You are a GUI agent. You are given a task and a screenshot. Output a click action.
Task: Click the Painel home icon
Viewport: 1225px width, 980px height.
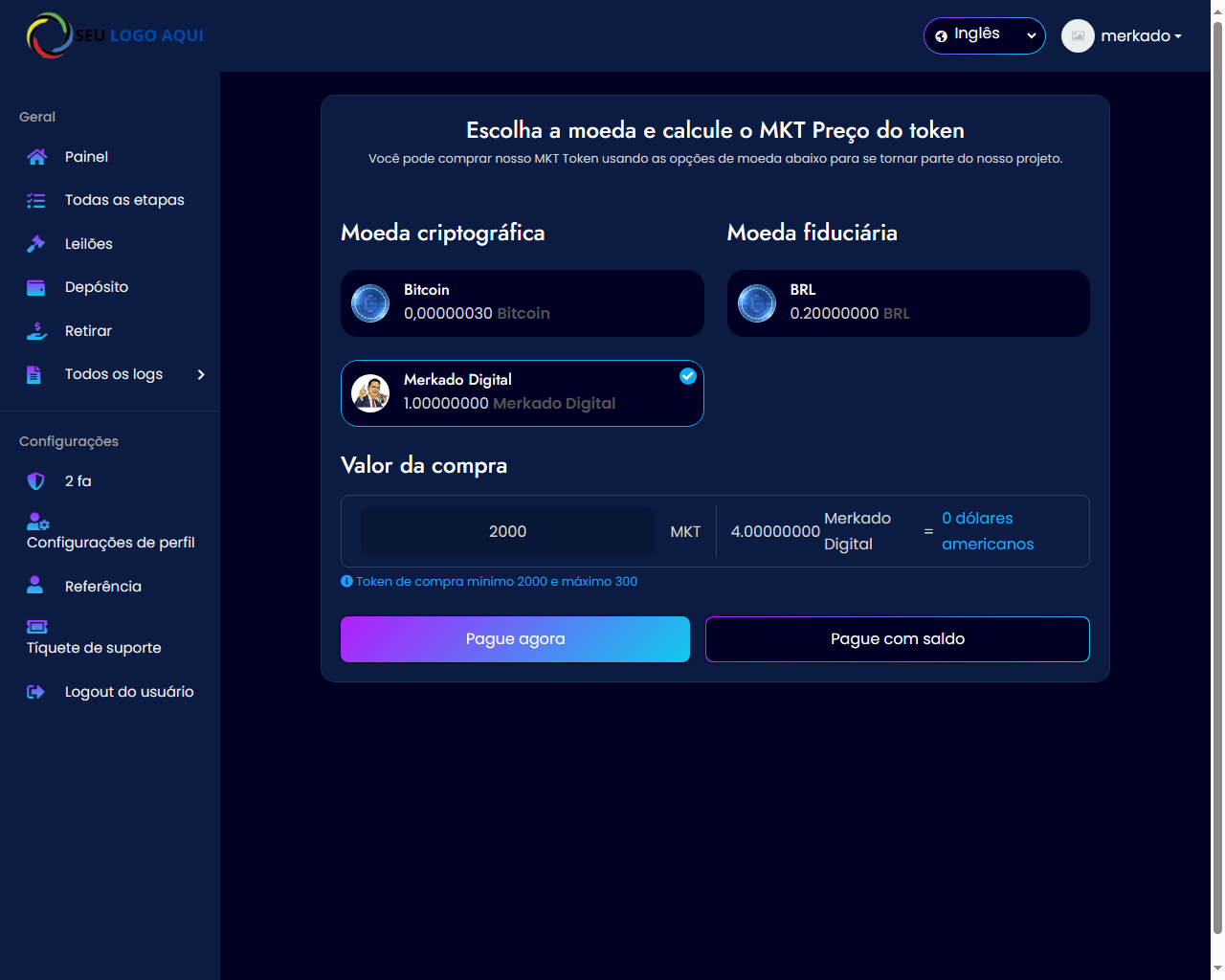coord(36,157)
